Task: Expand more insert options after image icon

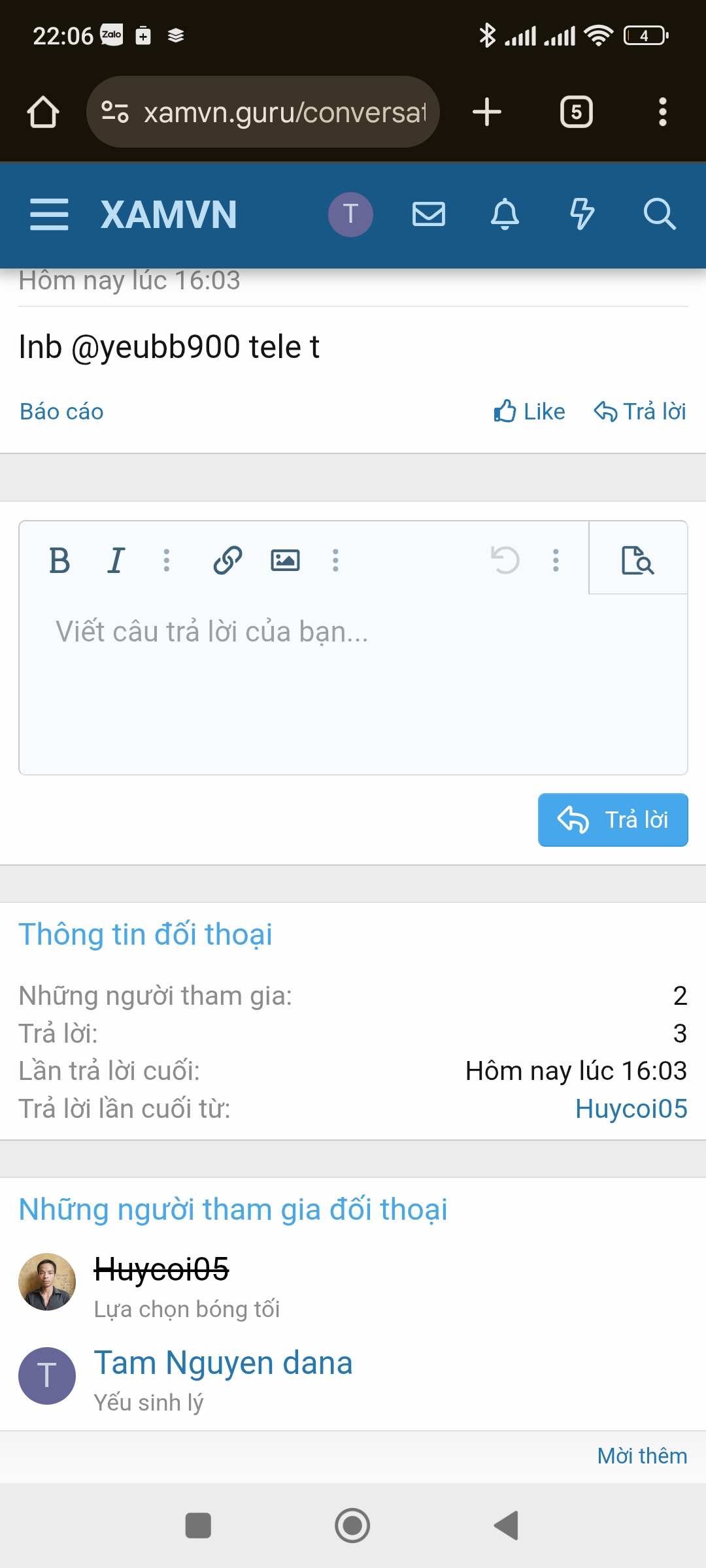Action: (335, 561)
